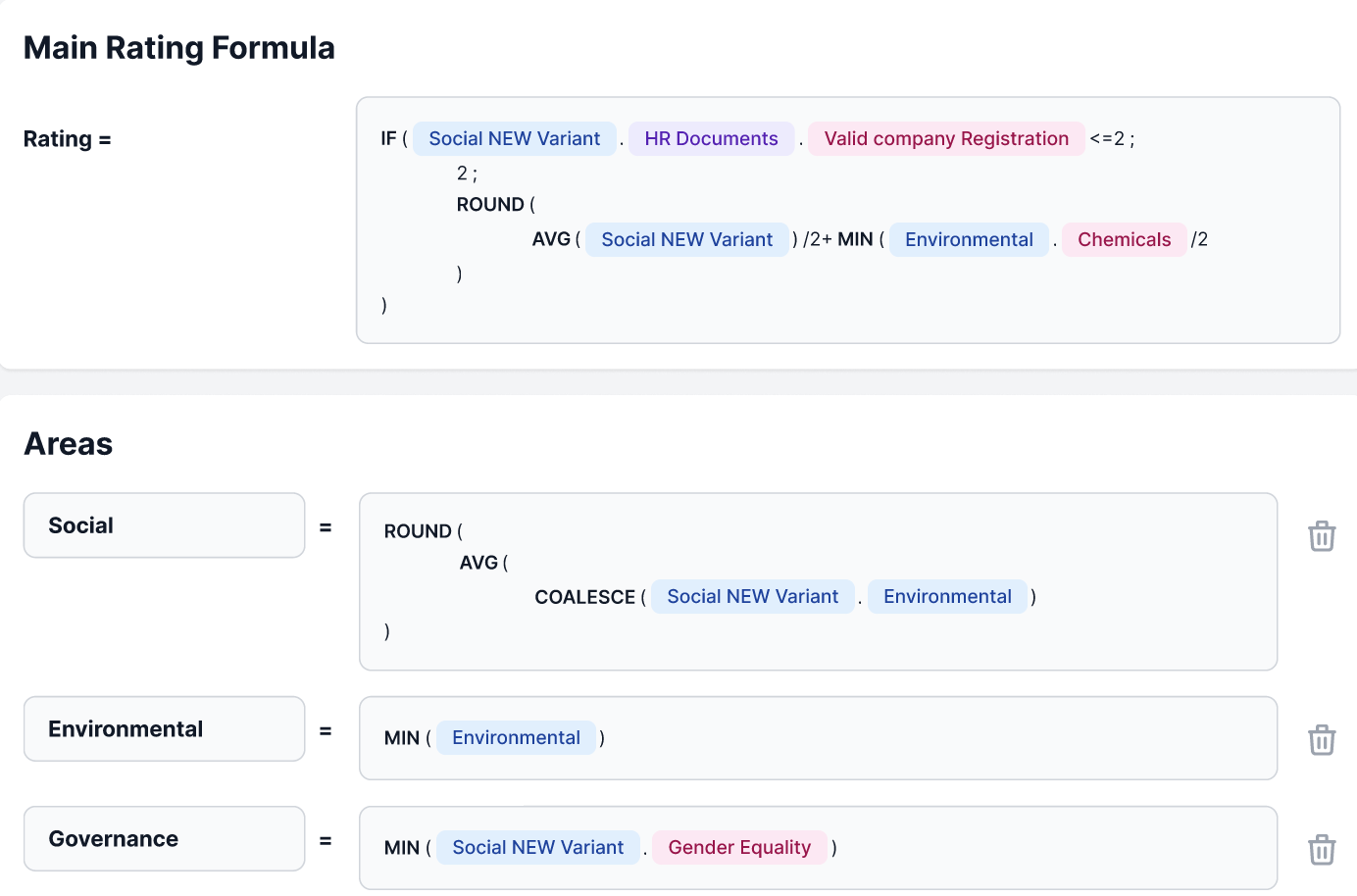Click the Rating = label
The height and width of the screenshot is (896, 1357).
click(68, 139)
